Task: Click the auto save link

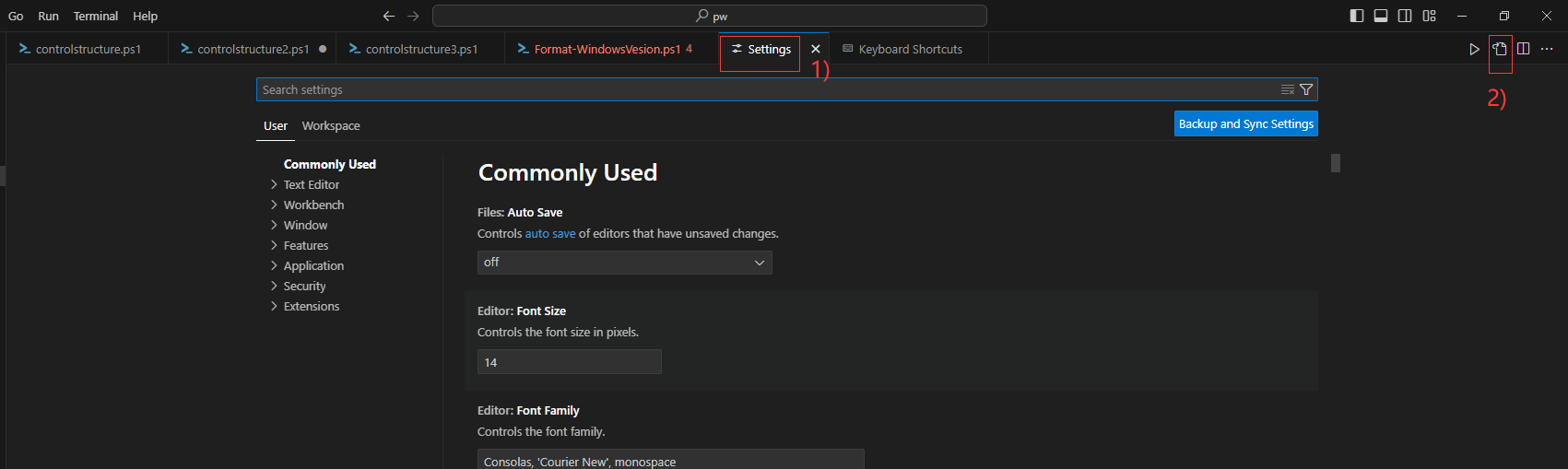Action: [550, 234]
